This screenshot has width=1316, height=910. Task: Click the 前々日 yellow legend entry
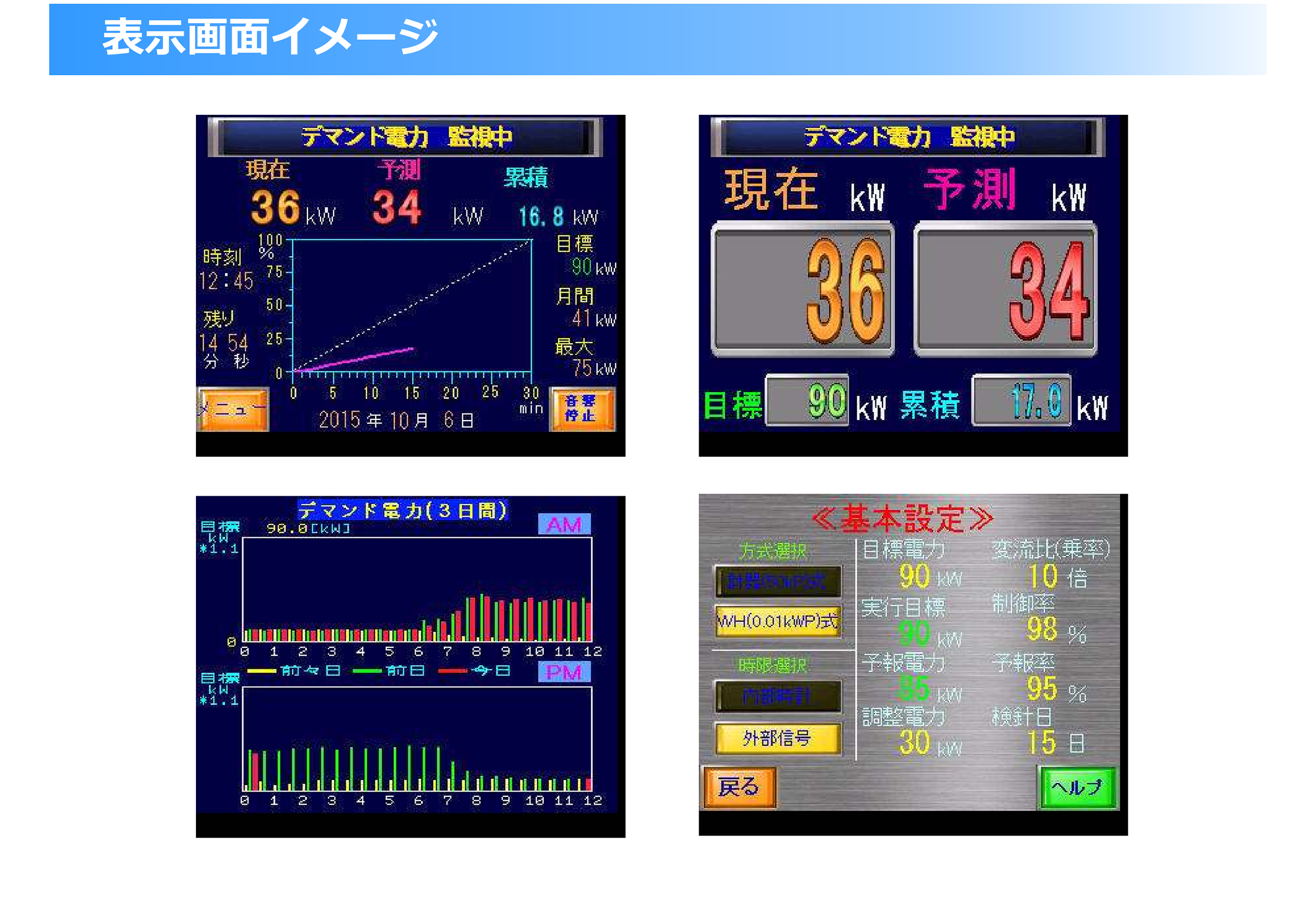point(293,671)
